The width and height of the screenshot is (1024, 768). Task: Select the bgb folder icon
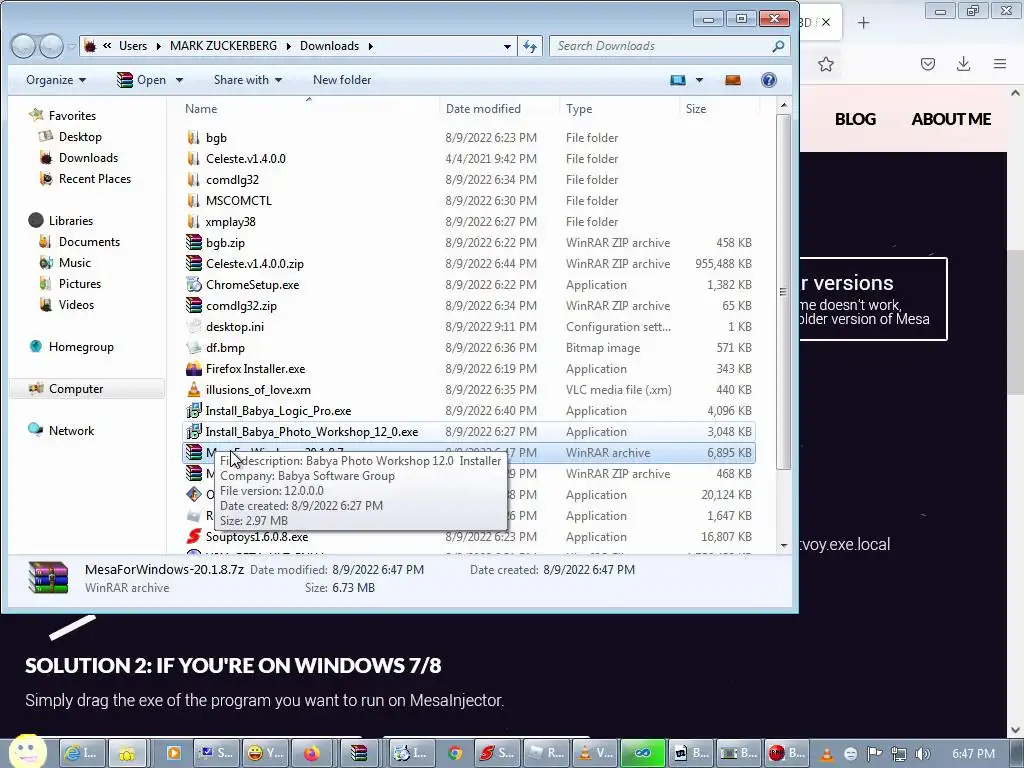193,137
